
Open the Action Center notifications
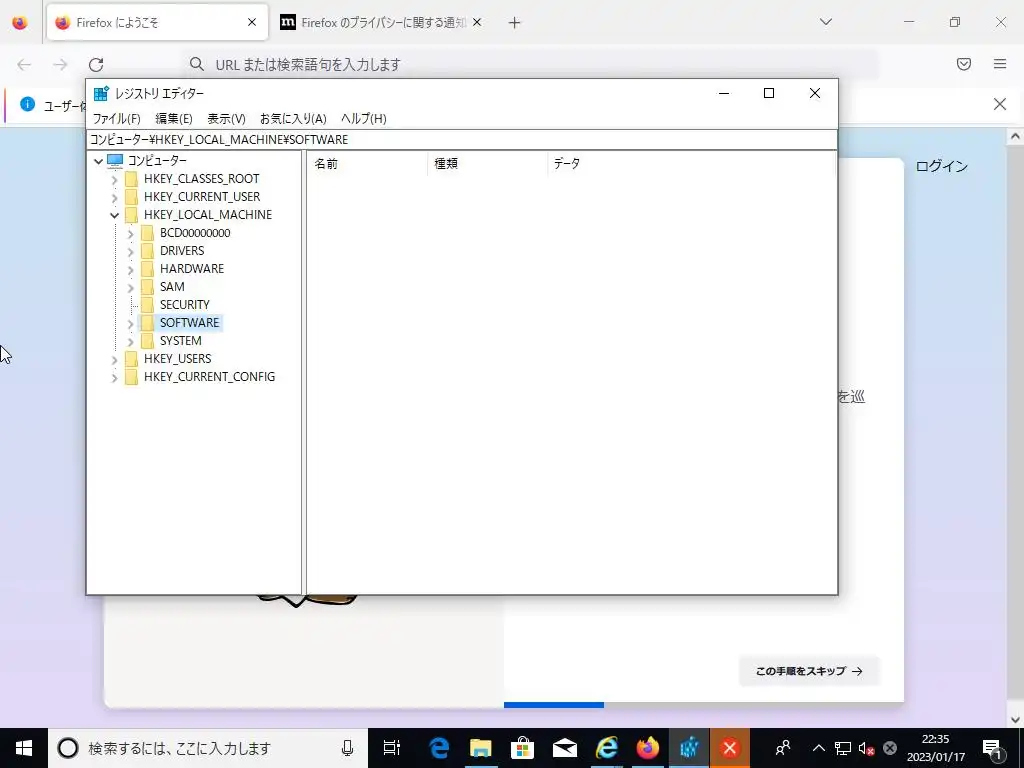(993, 748)
